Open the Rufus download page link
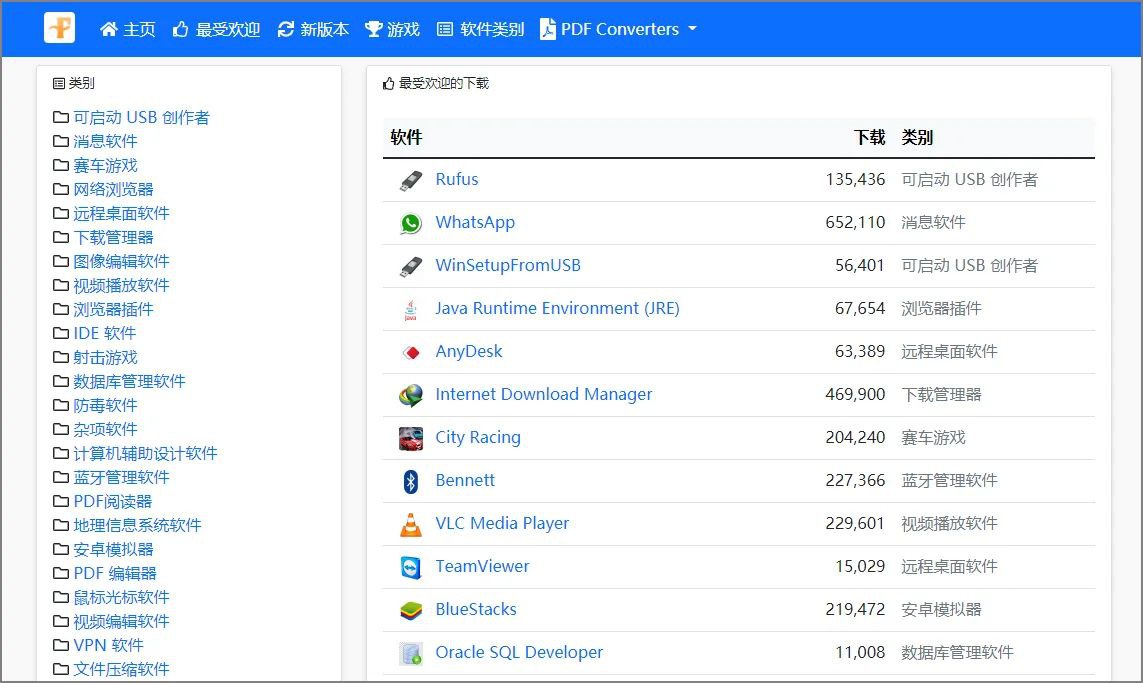Image resolution: width=1143 pixels, height=683 pixels. click(457, 180)
